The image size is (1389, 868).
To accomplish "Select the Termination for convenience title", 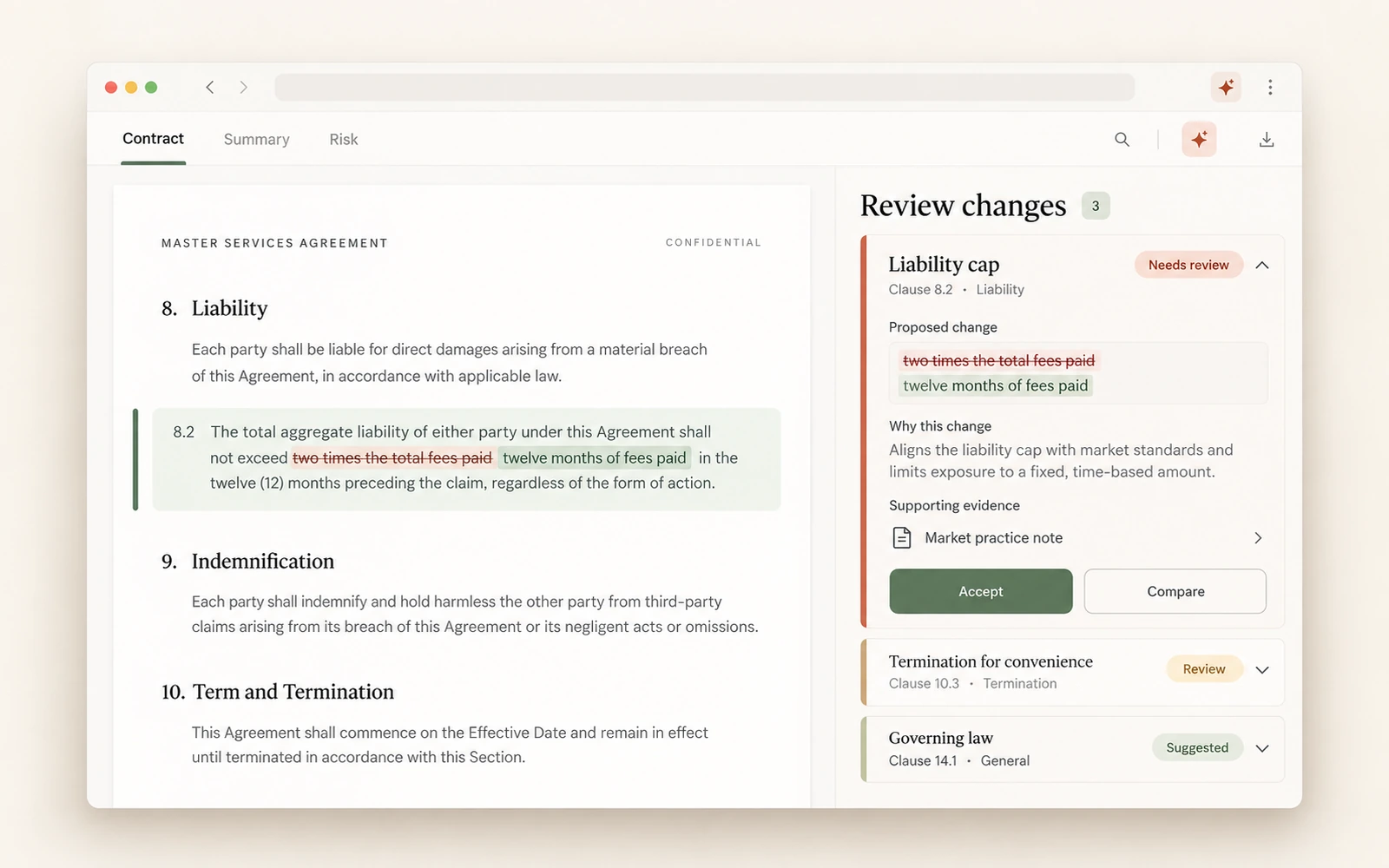I will [x=991, y=661].
